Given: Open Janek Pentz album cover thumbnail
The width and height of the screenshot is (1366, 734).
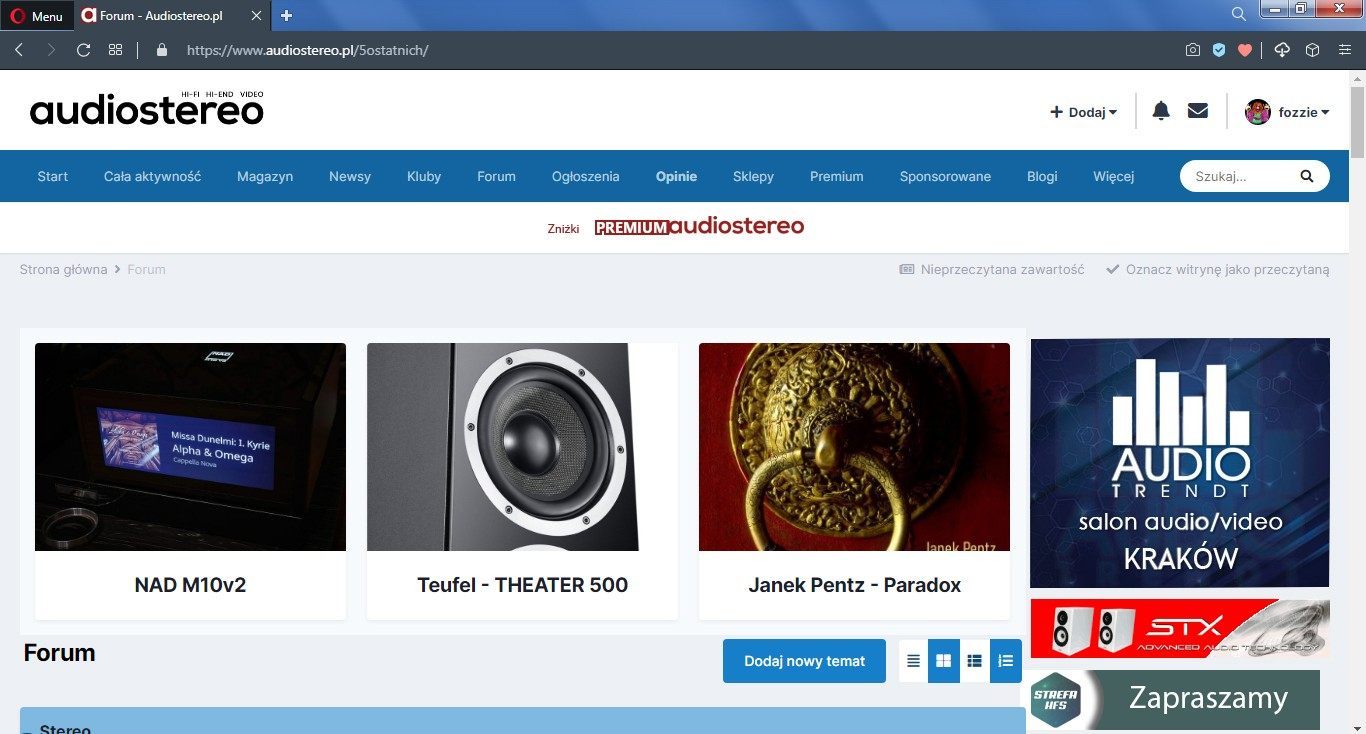Looking at the screenshot, I should [x=854, y=447].
